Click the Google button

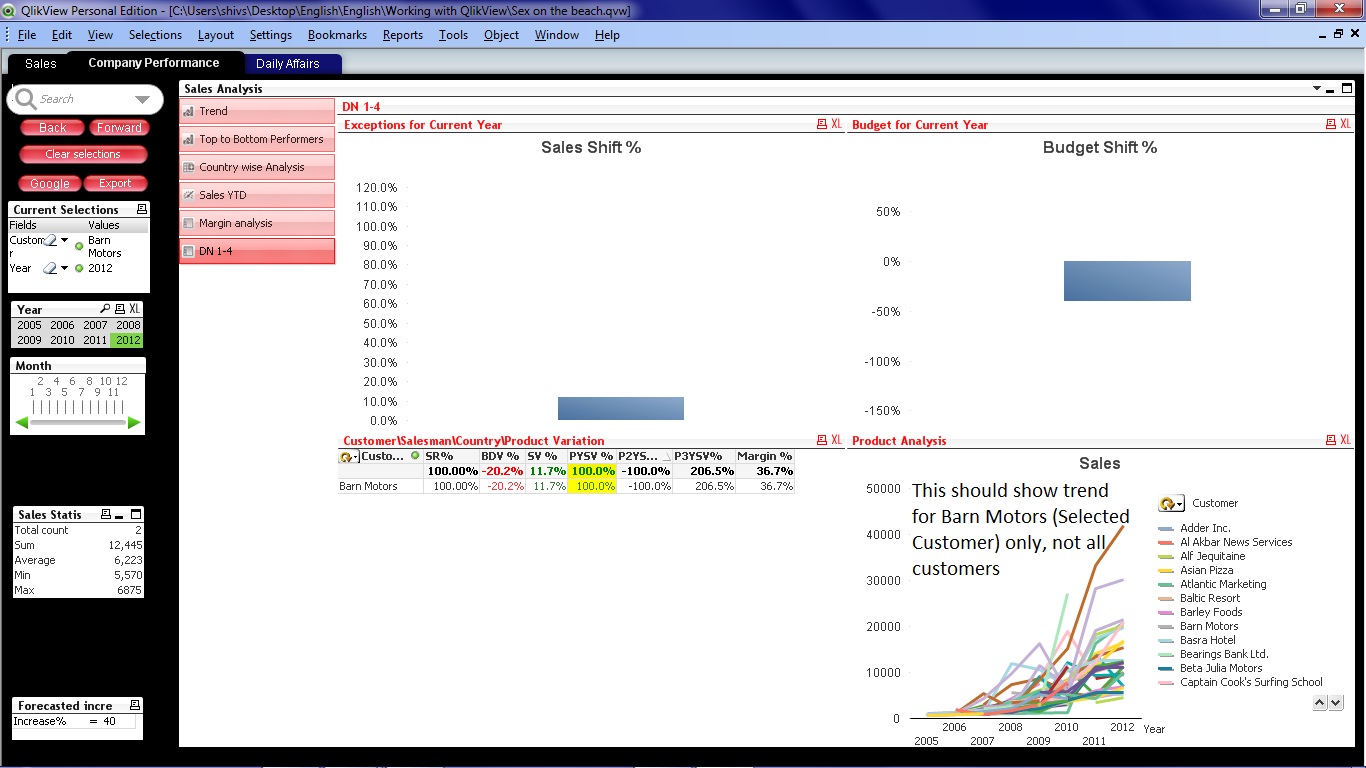click(x=50, y=183)
